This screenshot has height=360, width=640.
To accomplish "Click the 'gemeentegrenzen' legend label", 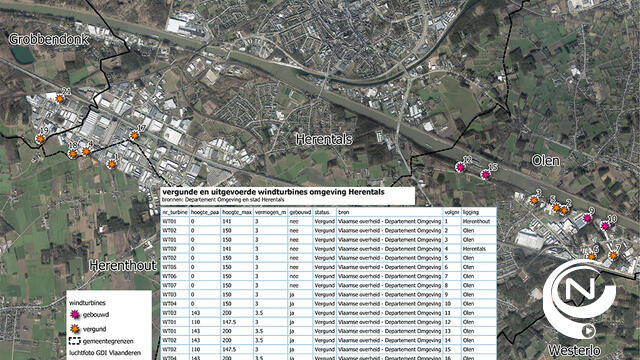I will [x=108, y=341].
